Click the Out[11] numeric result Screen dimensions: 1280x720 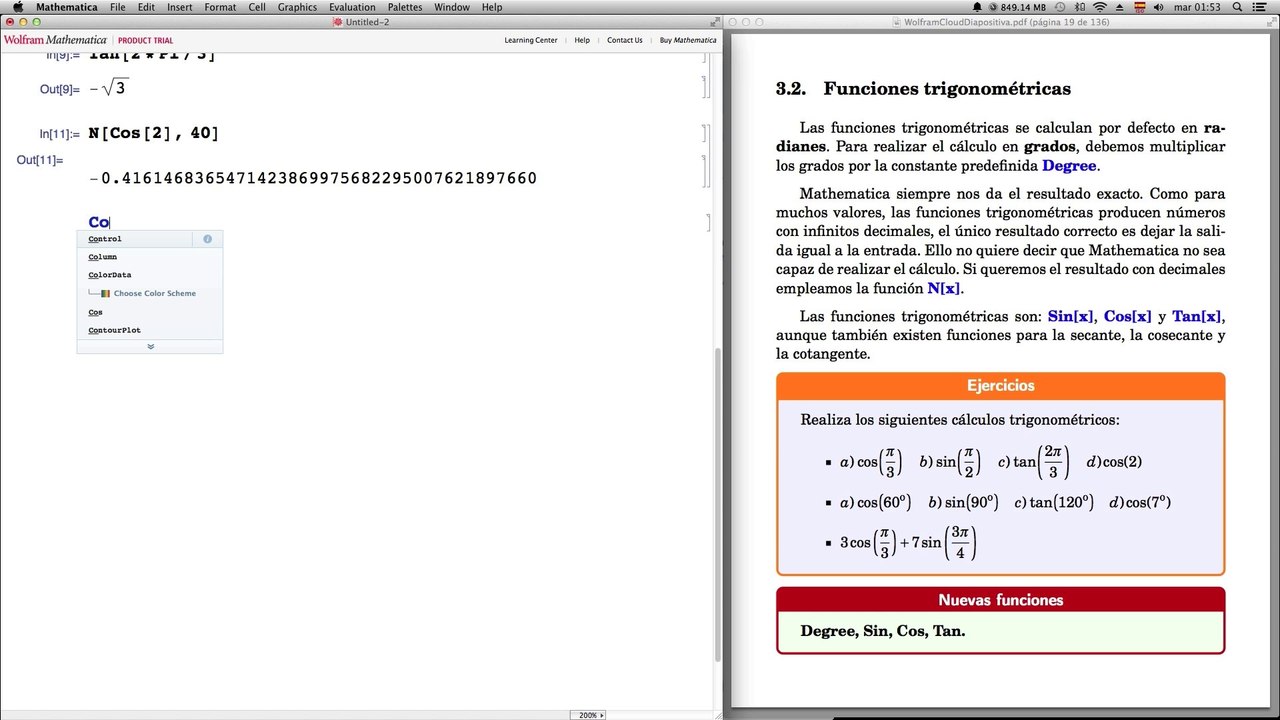pos(313,178)
